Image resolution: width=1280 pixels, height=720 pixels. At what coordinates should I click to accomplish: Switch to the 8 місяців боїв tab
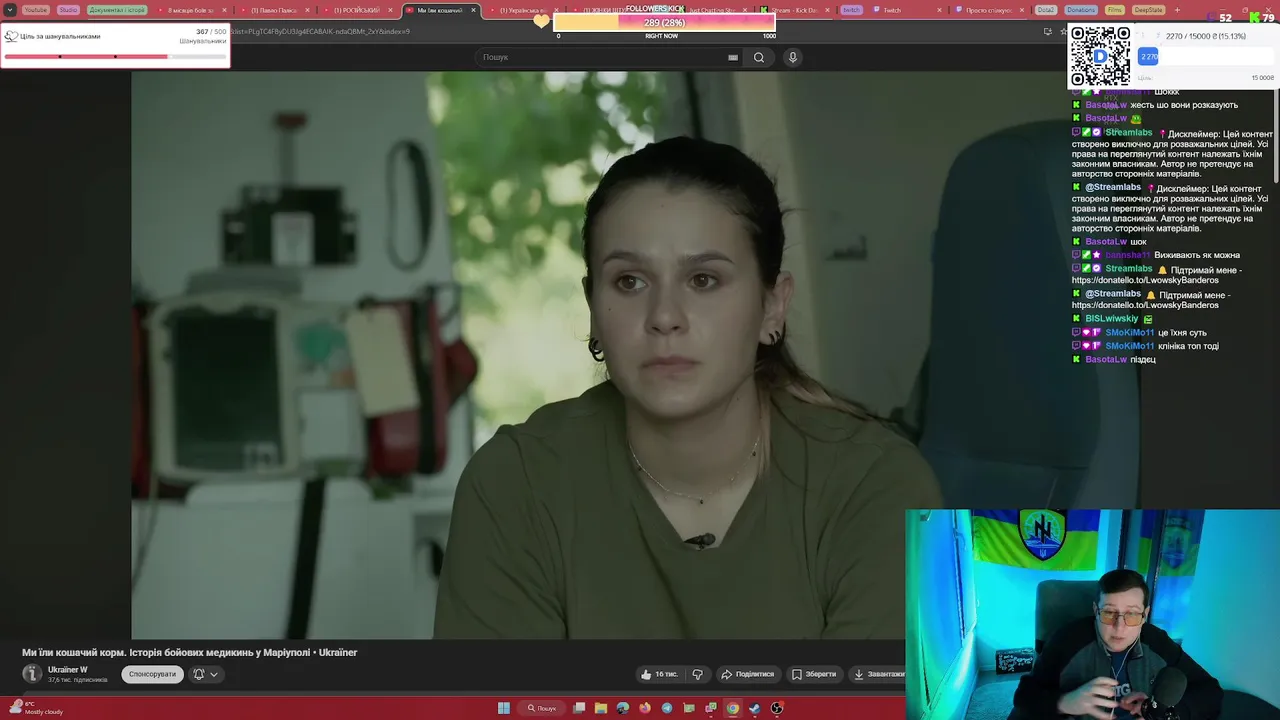[190, 10]
